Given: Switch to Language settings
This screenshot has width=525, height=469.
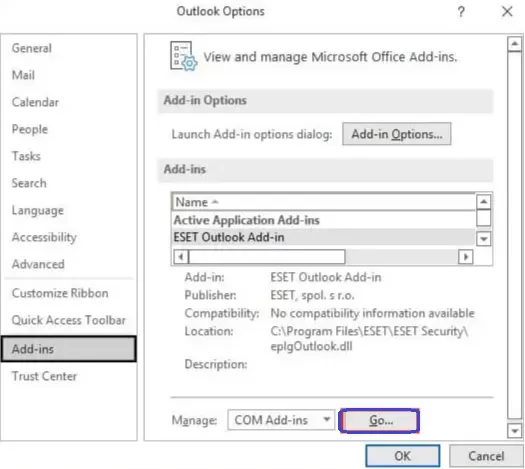Looking at the screenshot, I should coord(38,210).
